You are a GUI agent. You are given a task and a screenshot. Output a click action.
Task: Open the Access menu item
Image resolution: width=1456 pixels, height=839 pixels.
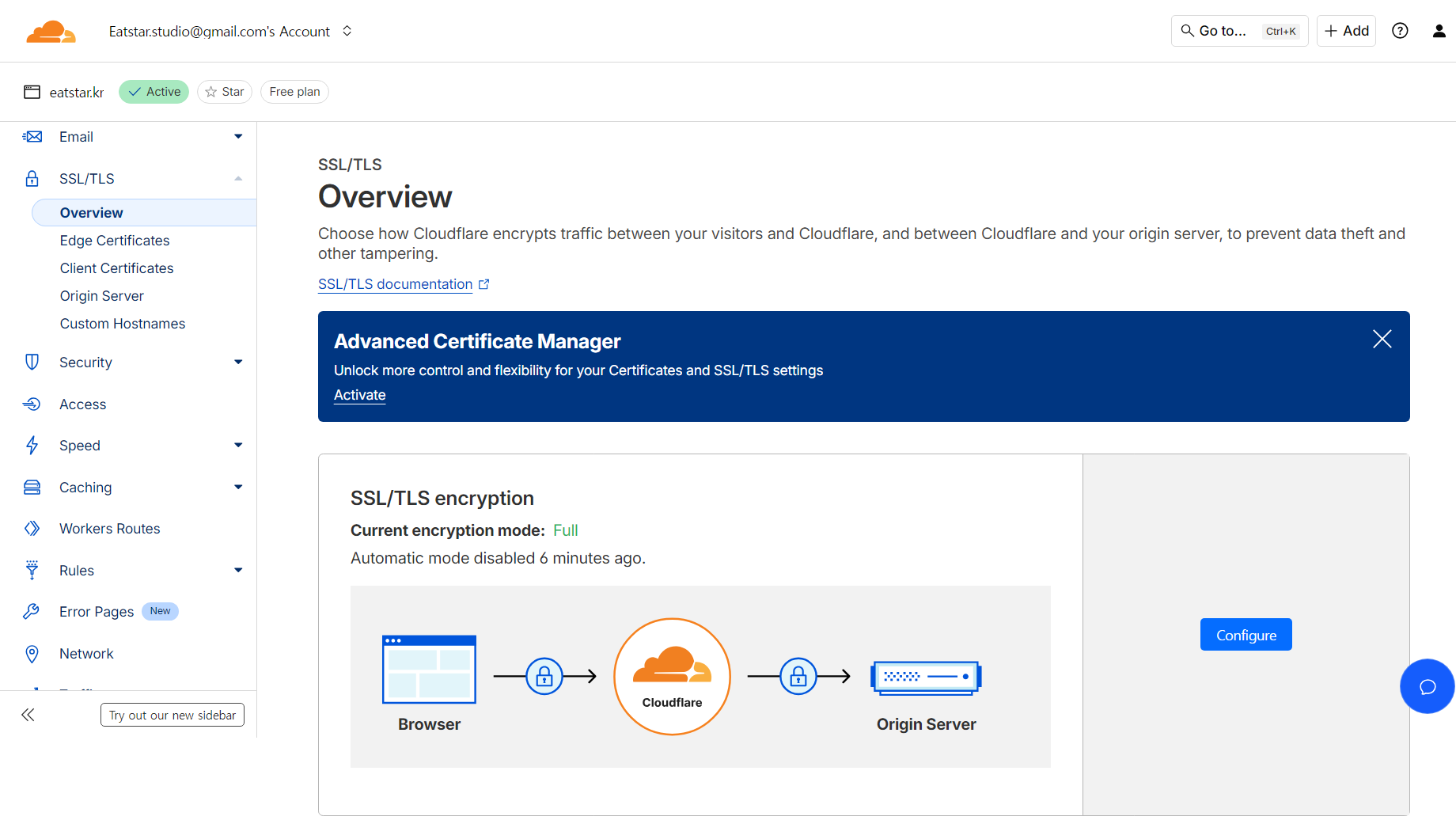click(82, 404)
